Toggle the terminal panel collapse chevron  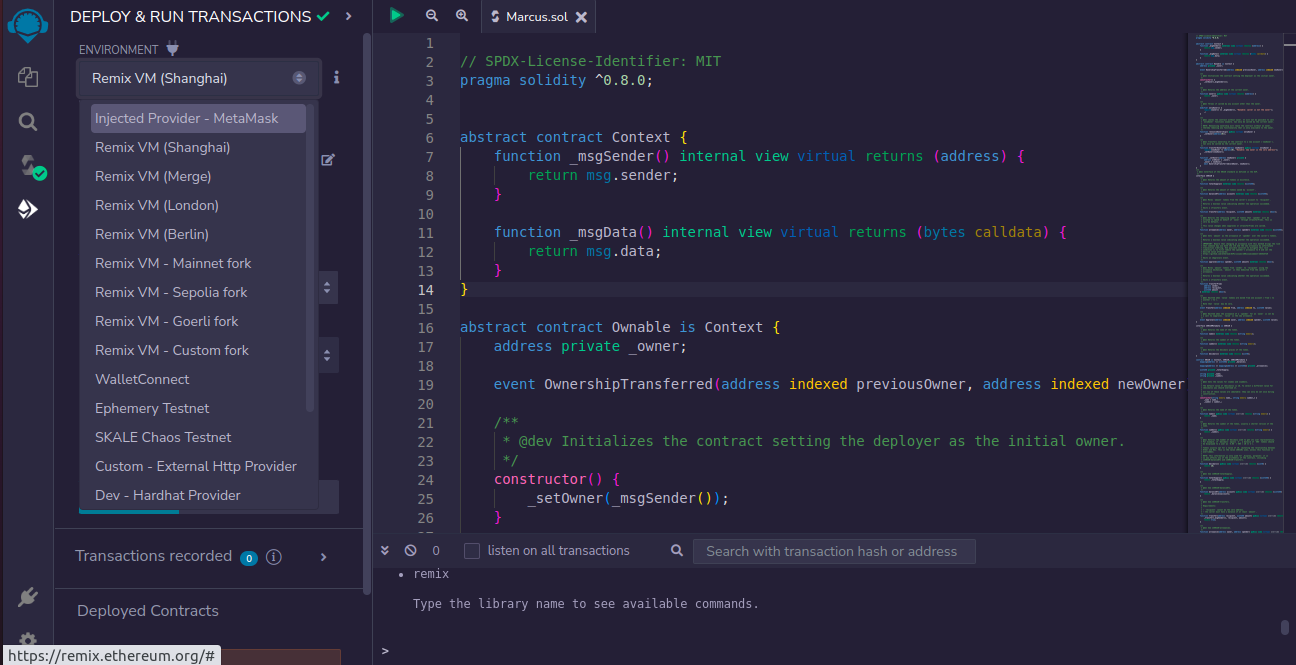tap(385, 551)
